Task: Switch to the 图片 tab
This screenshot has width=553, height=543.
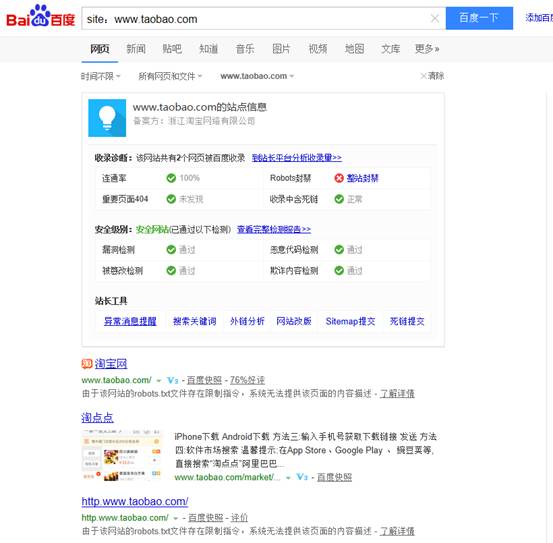Action: coord(281,49)
